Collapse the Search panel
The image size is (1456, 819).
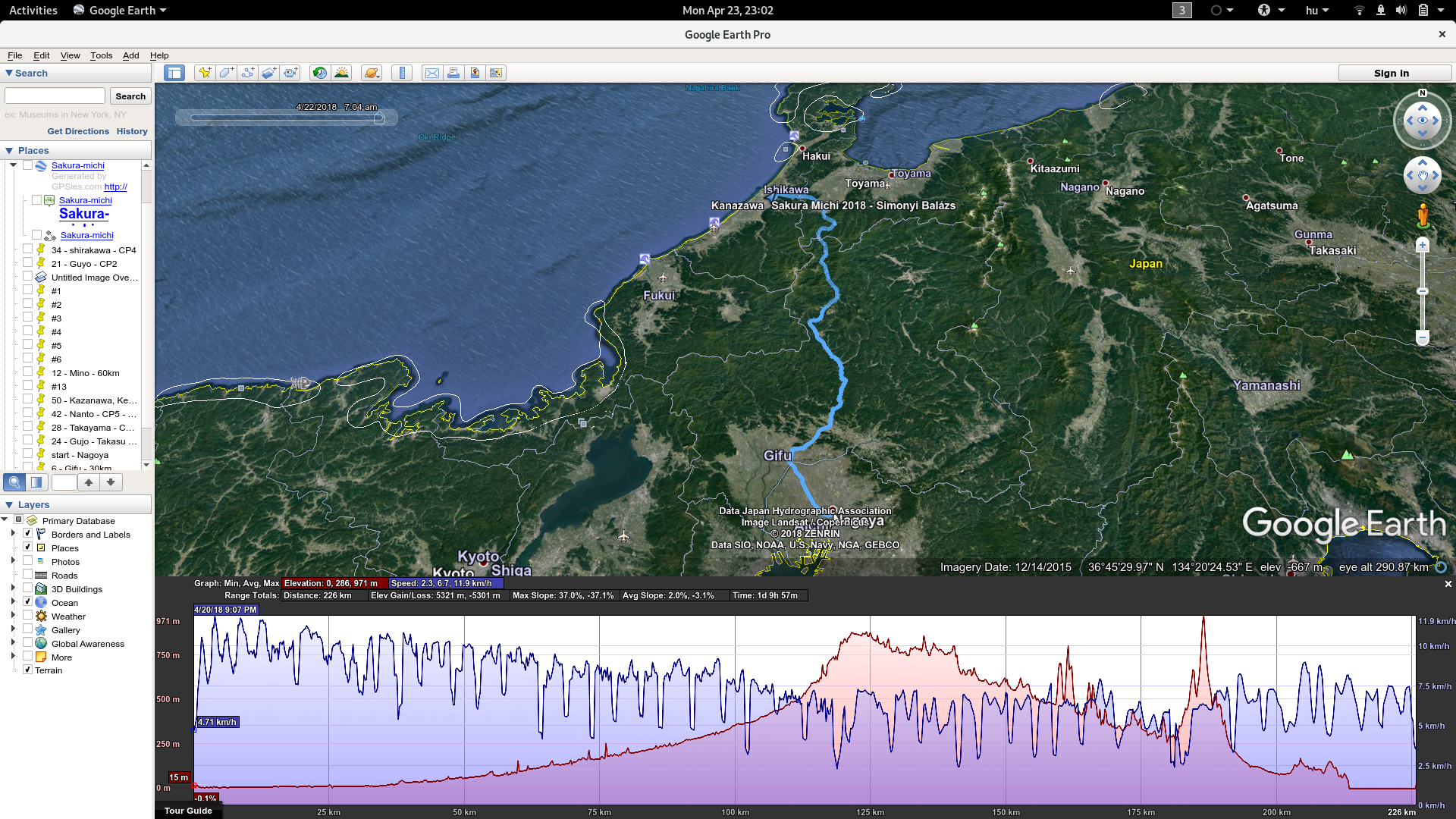tap(9, 73)
